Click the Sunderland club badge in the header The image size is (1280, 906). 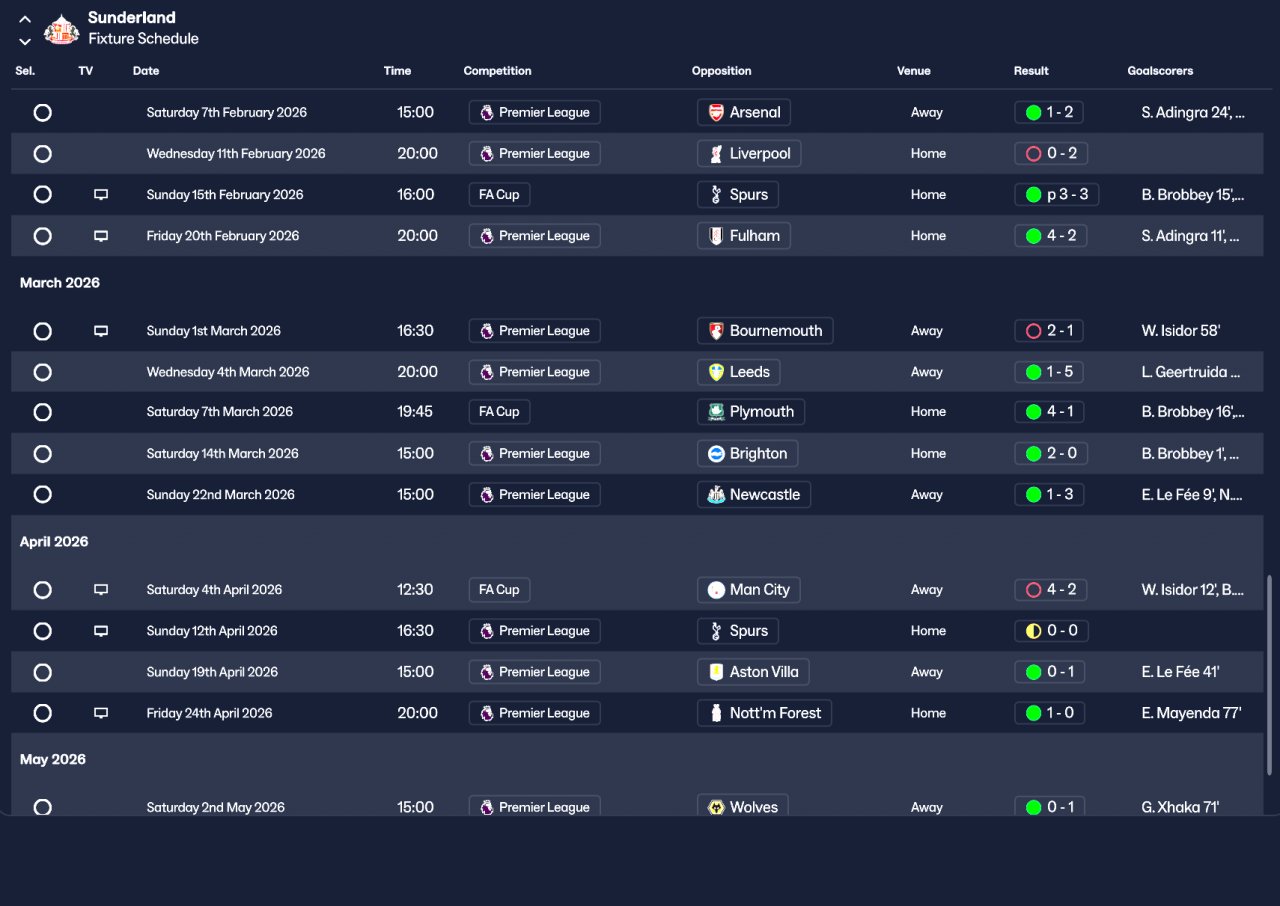click(62, 28)
